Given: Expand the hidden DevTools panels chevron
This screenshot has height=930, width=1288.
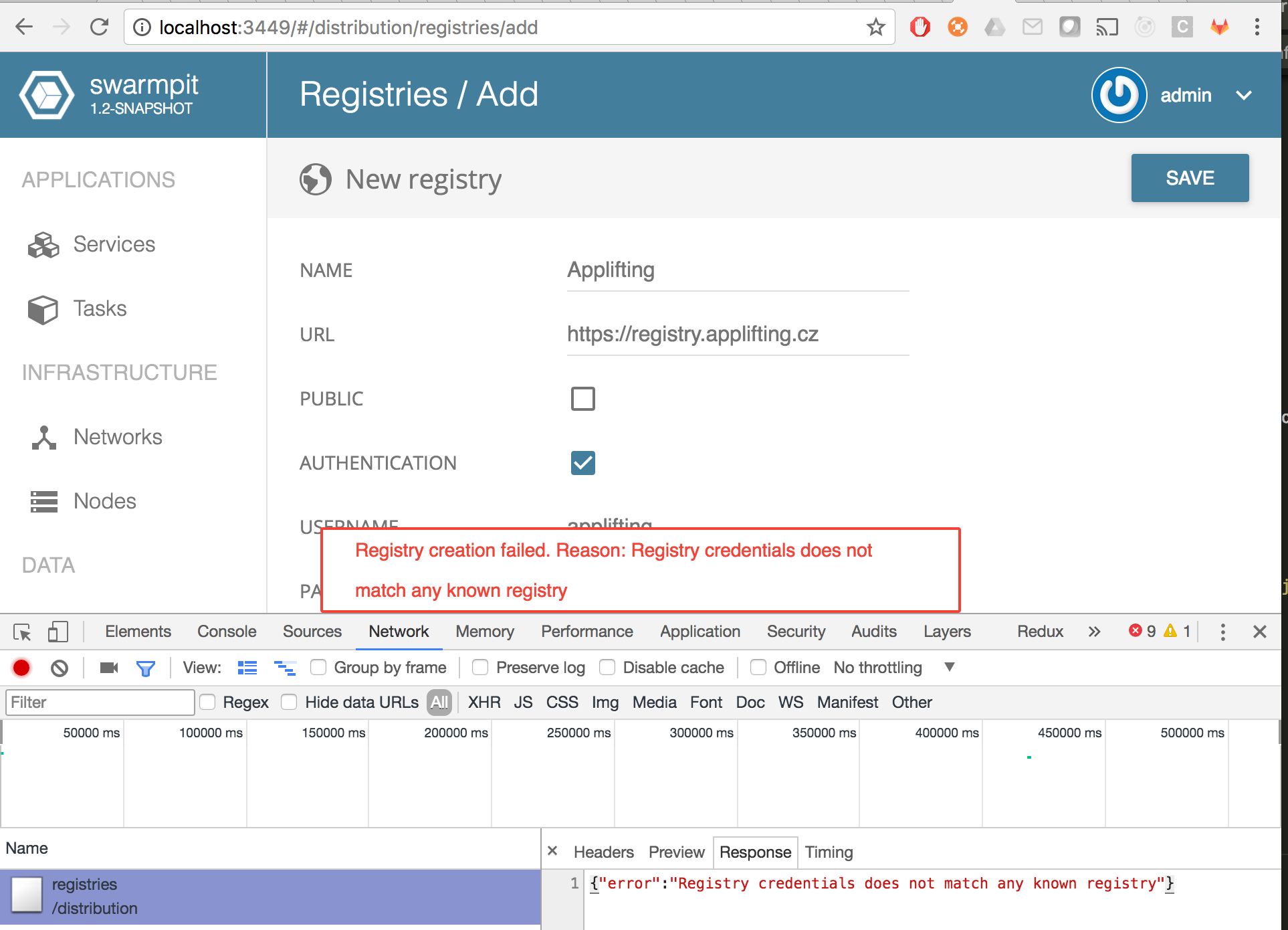Looking at the screenshot, I should click(x=1094, y=631).
